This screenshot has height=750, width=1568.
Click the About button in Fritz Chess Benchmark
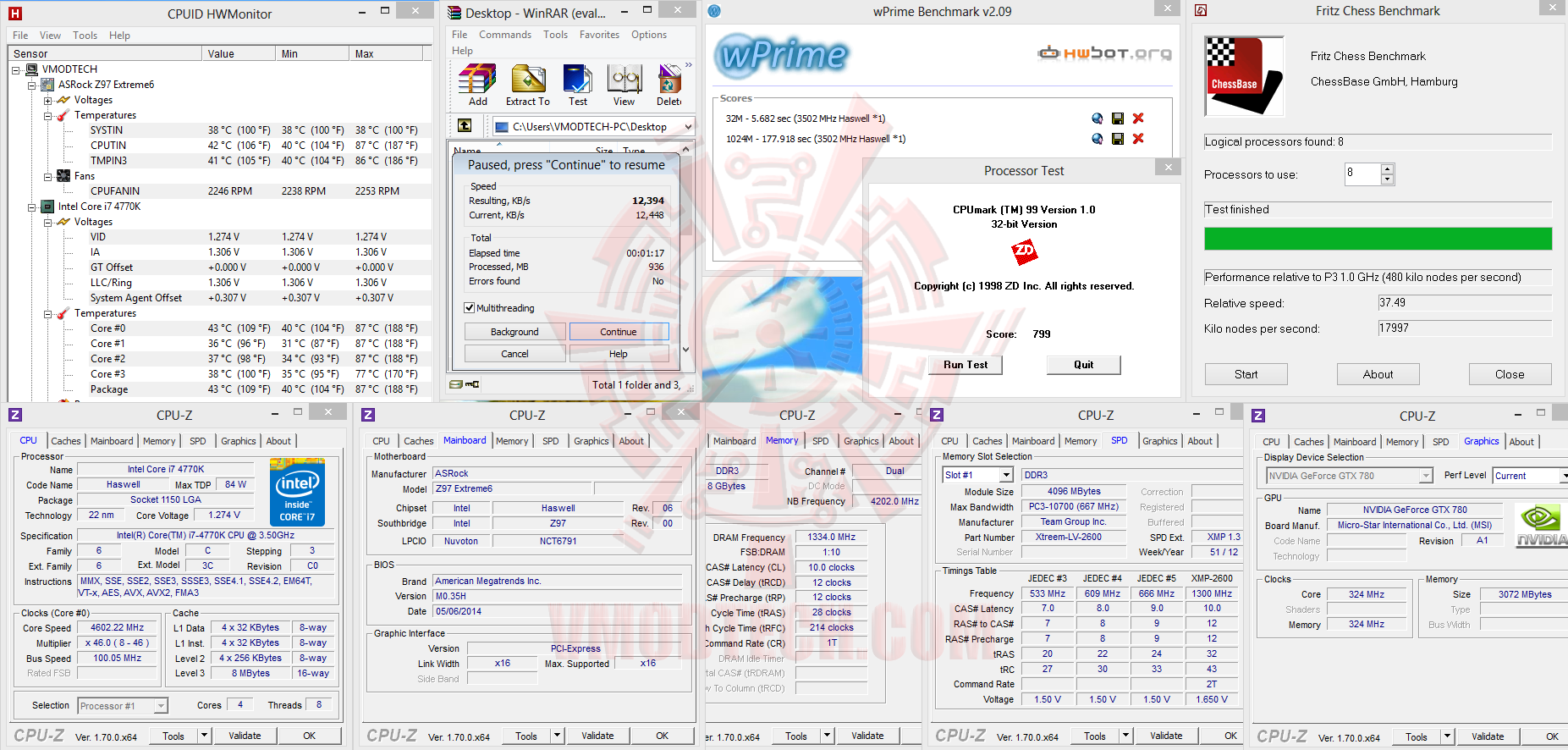(1378, 374)
